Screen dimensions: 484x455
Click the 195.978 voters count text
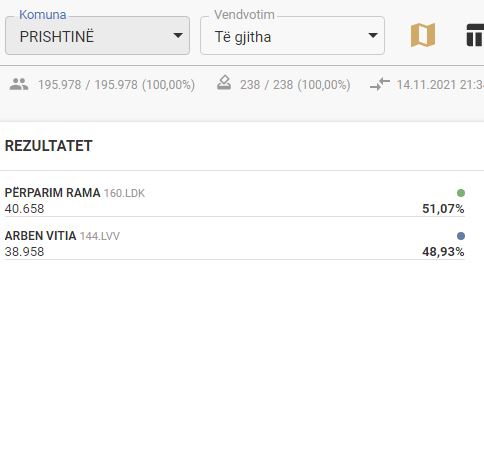[x=116, y=85]
